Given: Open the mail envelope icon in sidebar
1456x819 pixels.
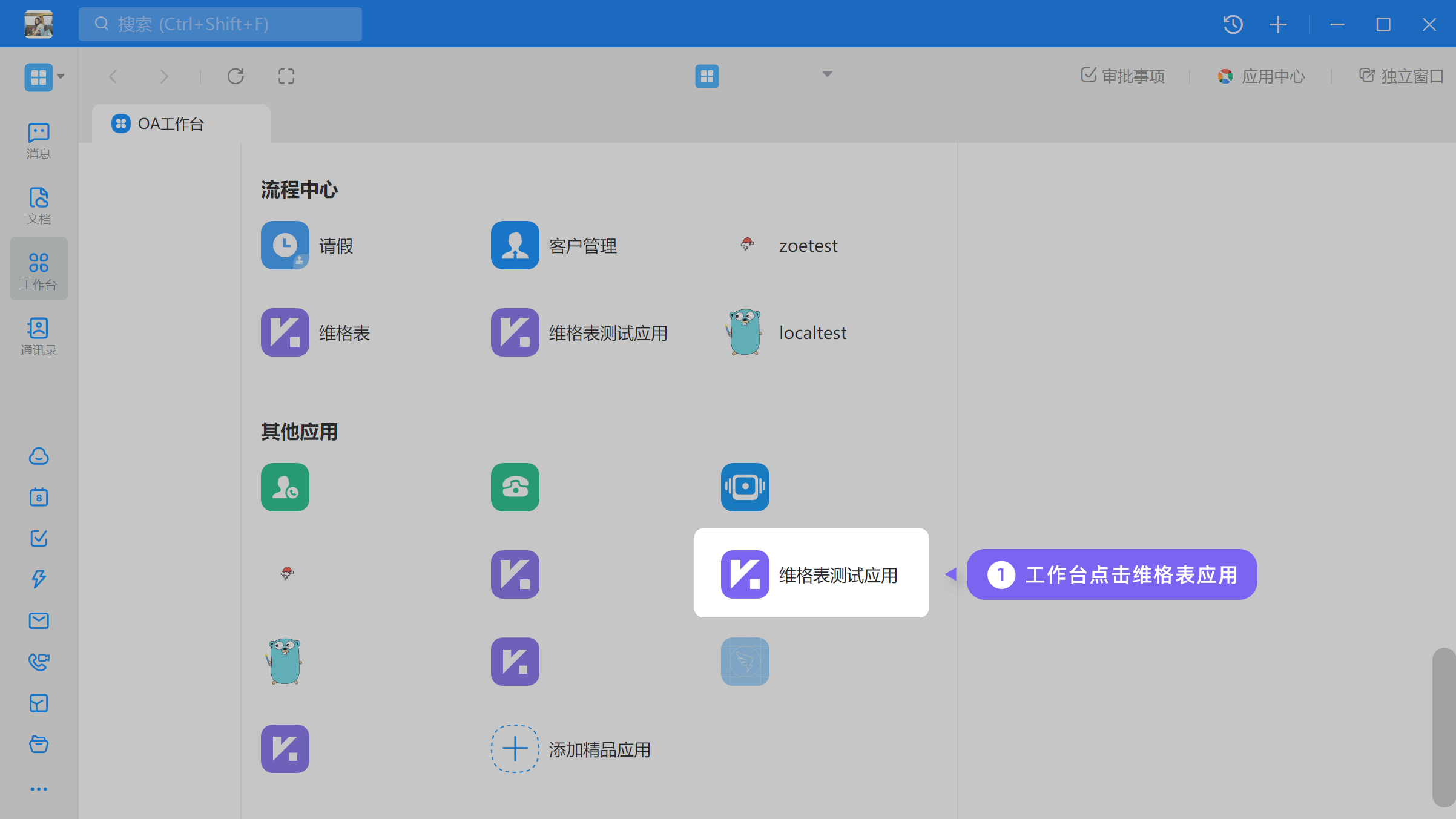Looking at the screenshot, I should tap(39, 620).
